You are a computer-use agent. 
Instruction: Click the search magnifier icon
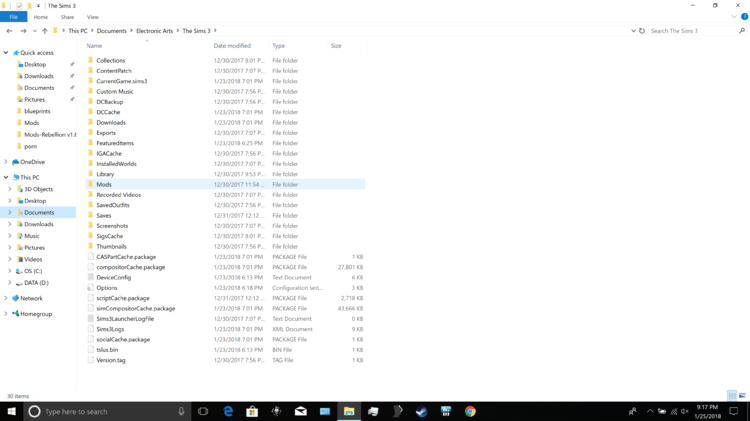pos(742,31)
